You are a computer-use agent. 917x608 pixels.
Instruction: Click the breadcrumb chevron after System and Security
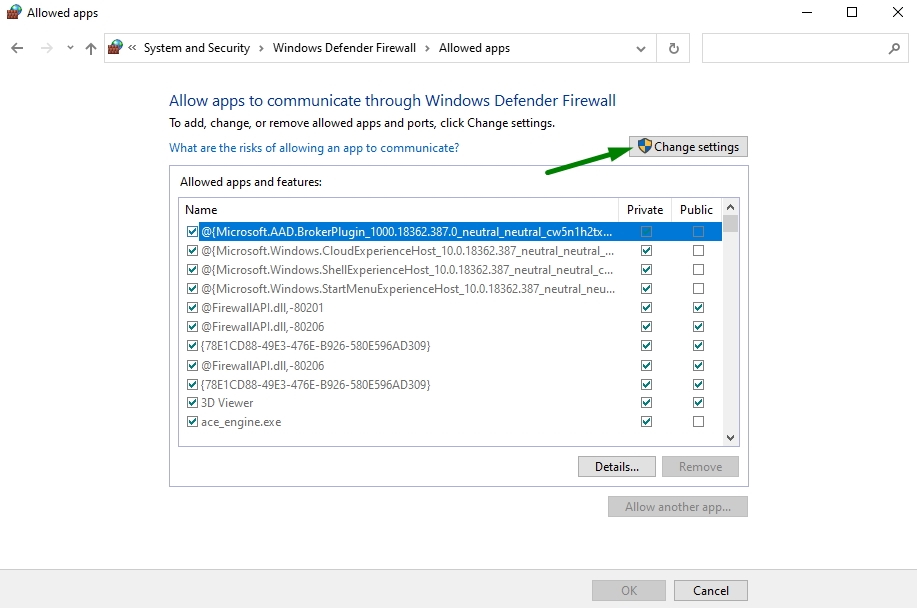point(261,48)
